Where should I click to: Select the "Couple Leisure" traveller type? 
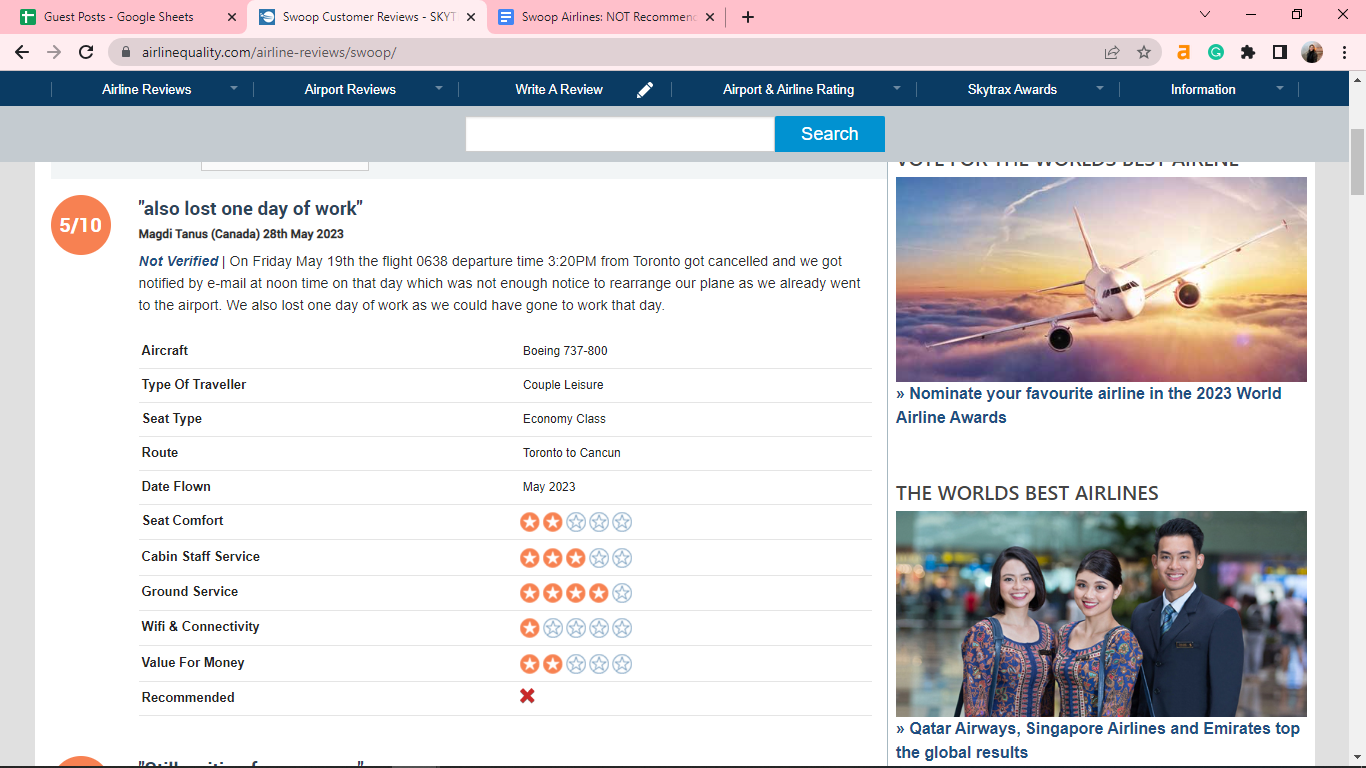pos(563,385)
